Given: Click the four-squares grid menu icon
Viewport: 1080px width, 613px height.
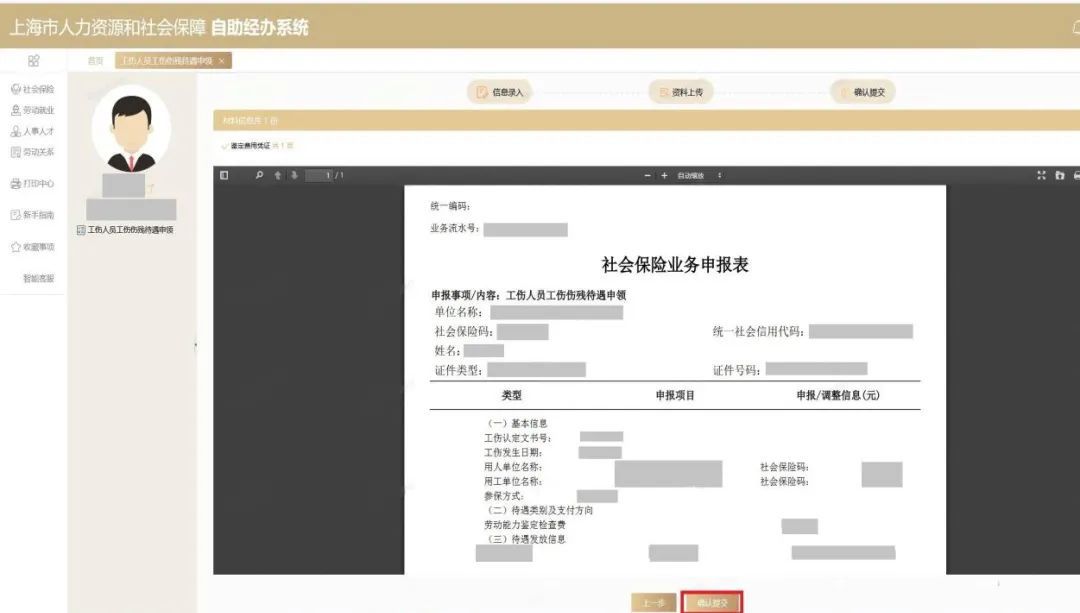Looking at the screenshot, I should (33, 61).
